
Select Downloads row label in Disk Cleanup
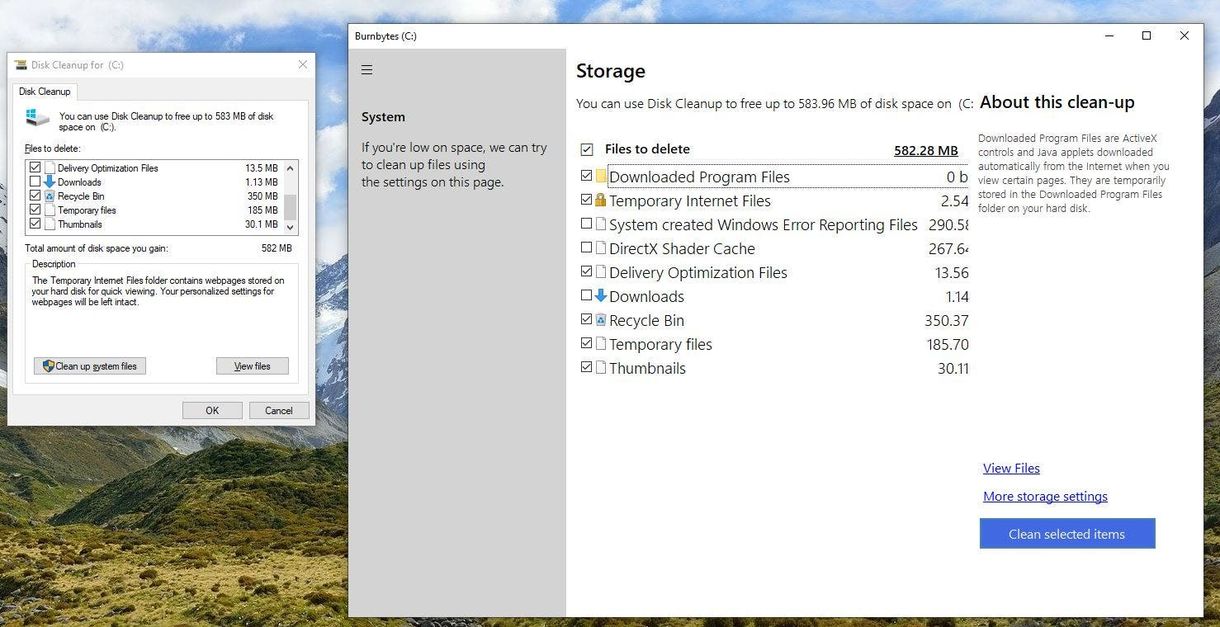coord(80,182)
